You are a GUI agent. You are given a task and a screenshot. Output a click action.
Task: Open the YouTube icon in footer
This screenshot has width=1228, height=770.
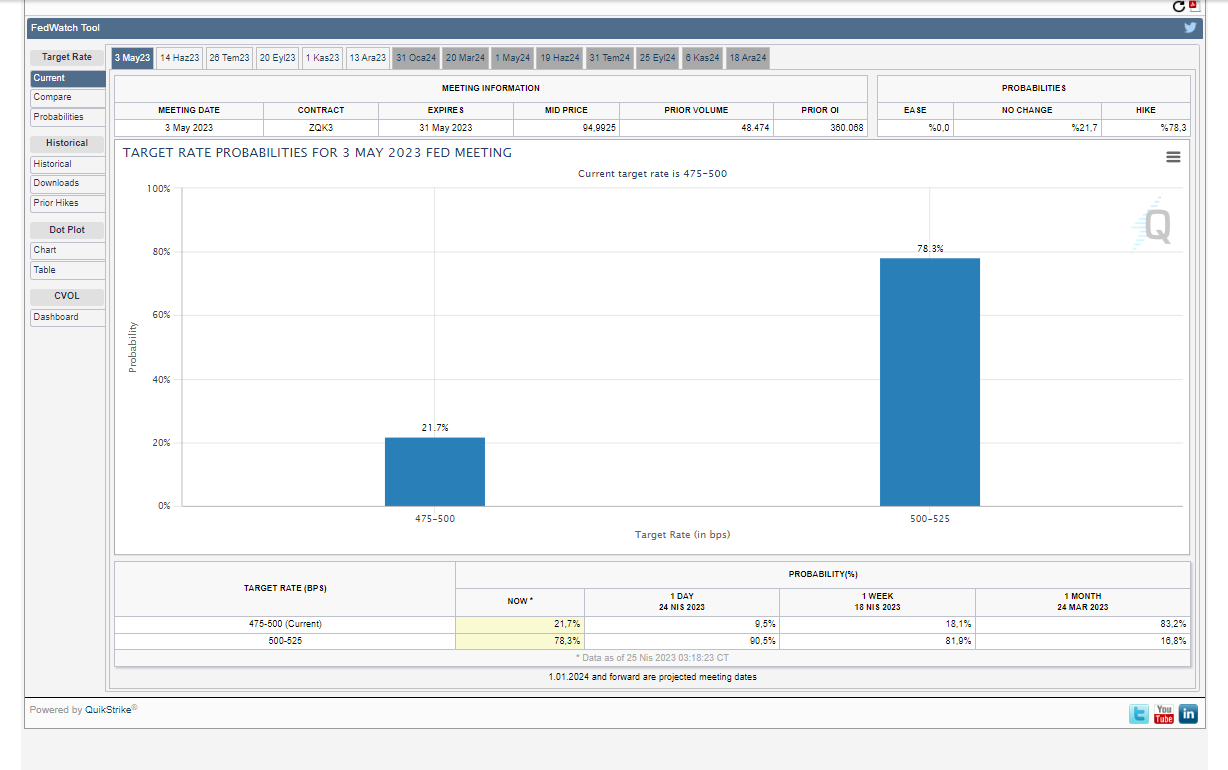pos(1163,714)
